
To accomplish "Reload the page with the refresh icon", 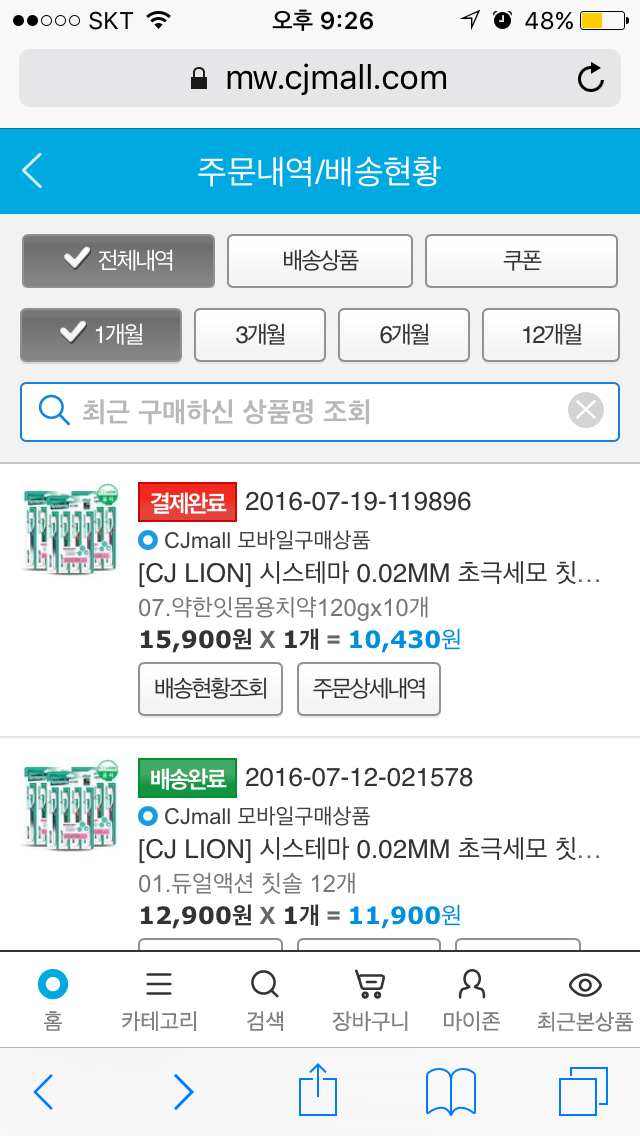I will 591,78.
